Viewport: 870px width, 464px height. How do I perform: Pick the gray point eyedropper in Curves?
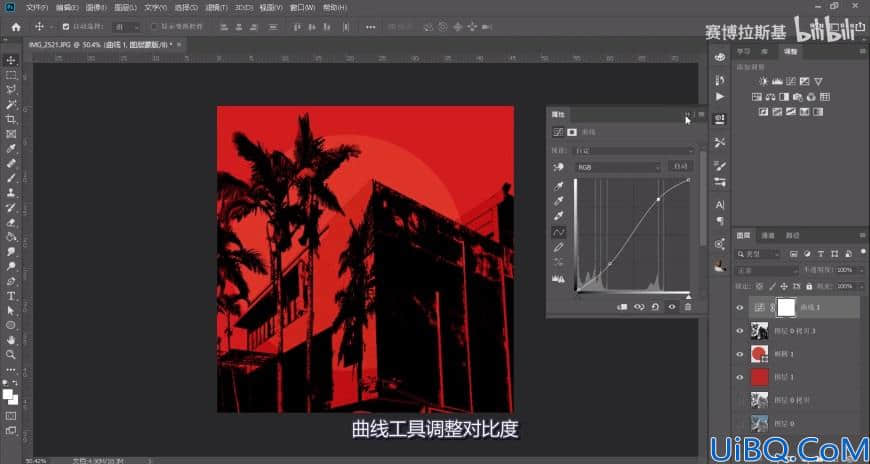(559, 201)
